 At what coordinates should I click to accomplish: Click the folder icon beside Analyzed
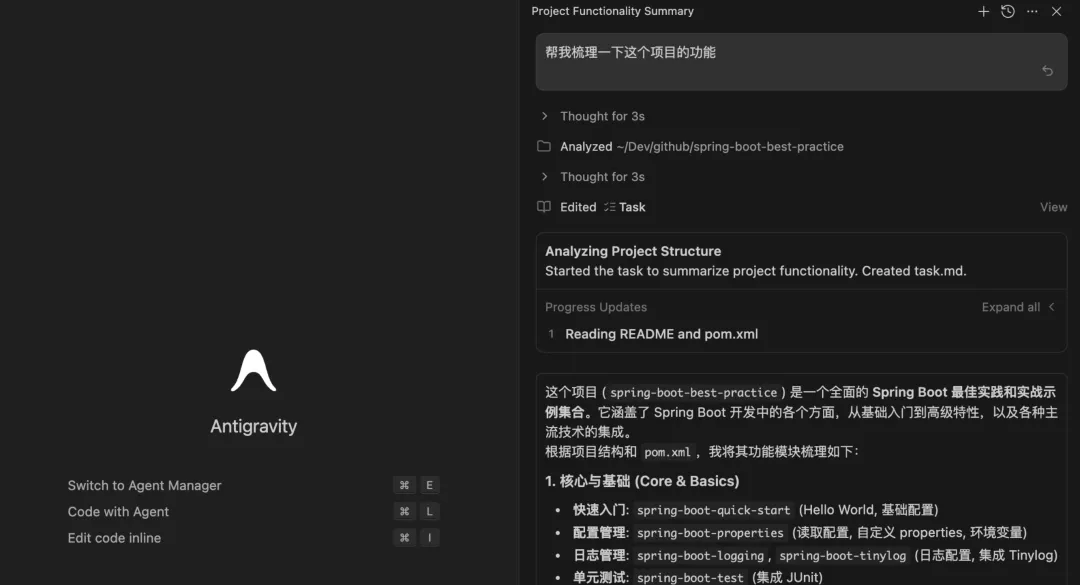[544, 146]
